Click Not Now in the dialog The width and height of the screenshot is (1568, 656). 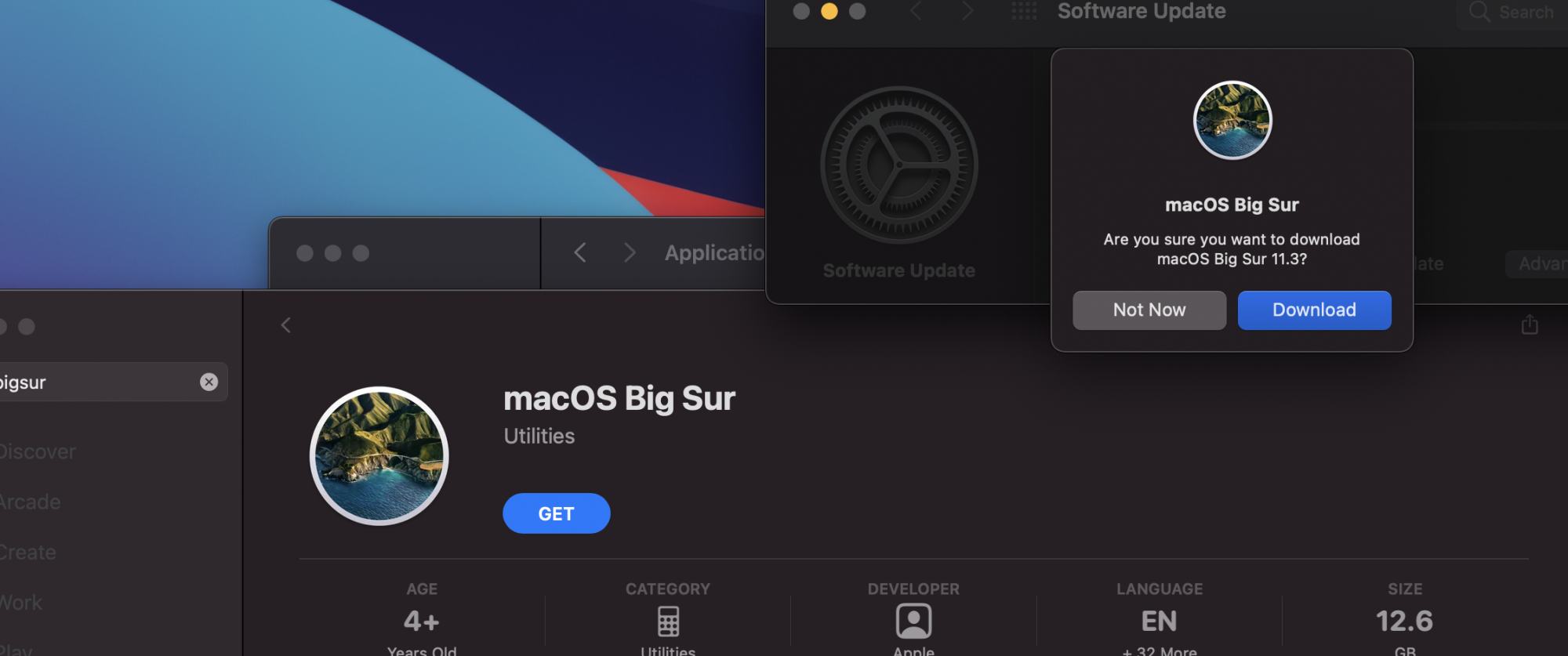coord(1149,310)
